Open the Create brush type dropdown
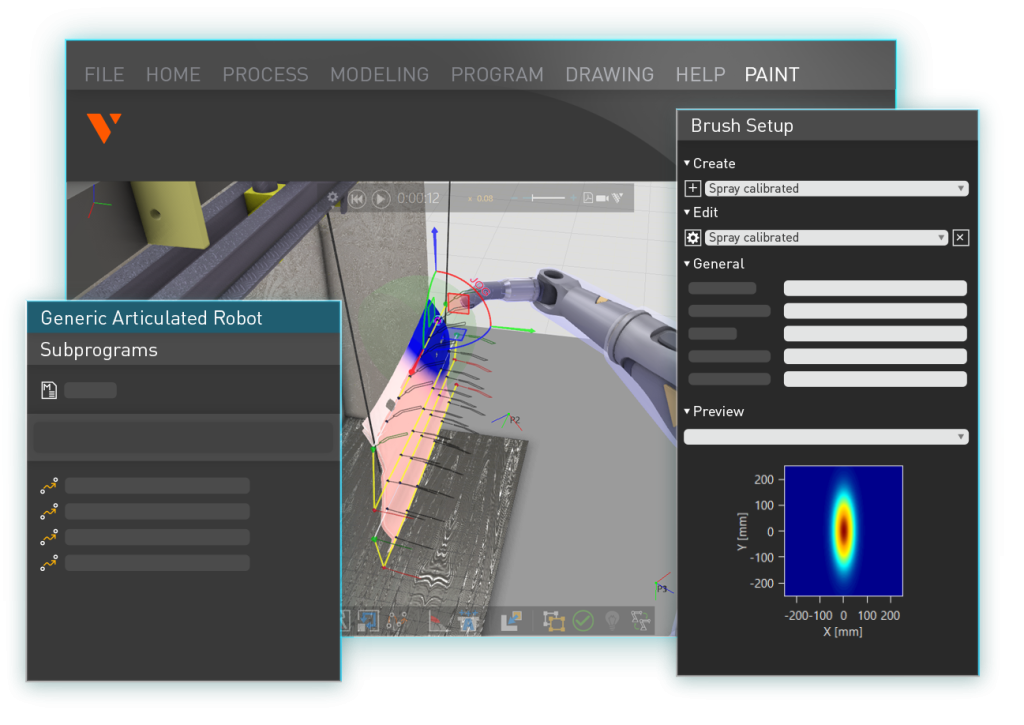 click(836, 188)
